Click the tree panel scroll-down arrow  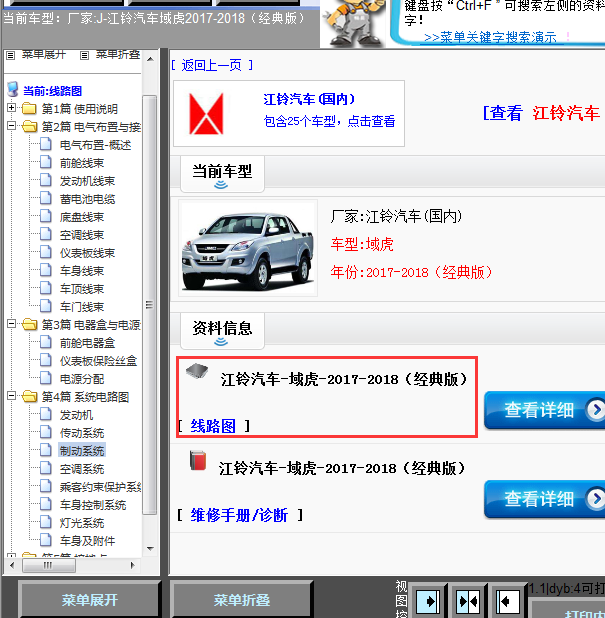(x=150, y=548)
